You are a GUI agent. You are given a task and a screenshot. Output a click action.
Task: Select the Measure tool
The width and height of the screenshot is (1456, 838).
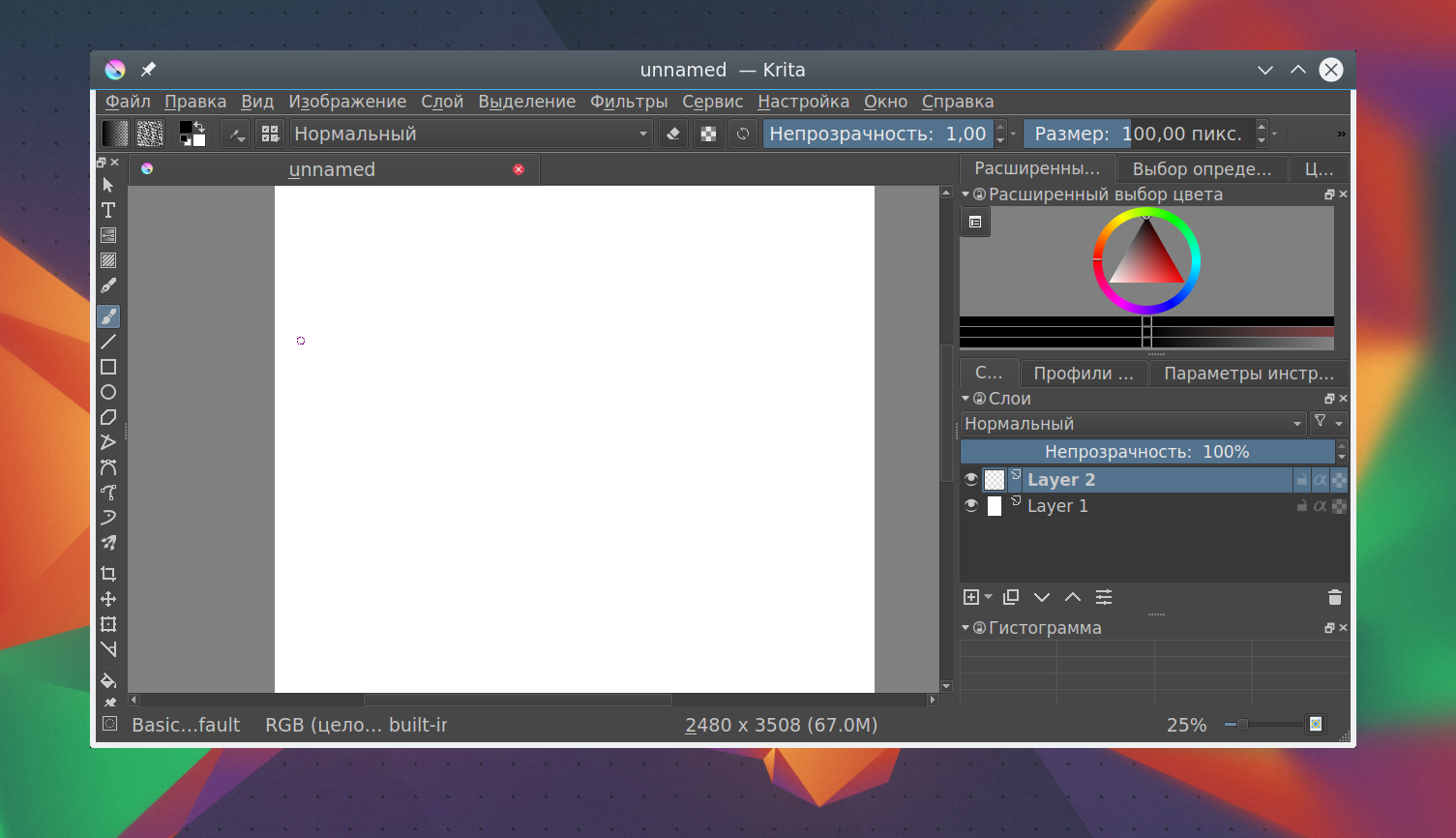pos(108,649)
